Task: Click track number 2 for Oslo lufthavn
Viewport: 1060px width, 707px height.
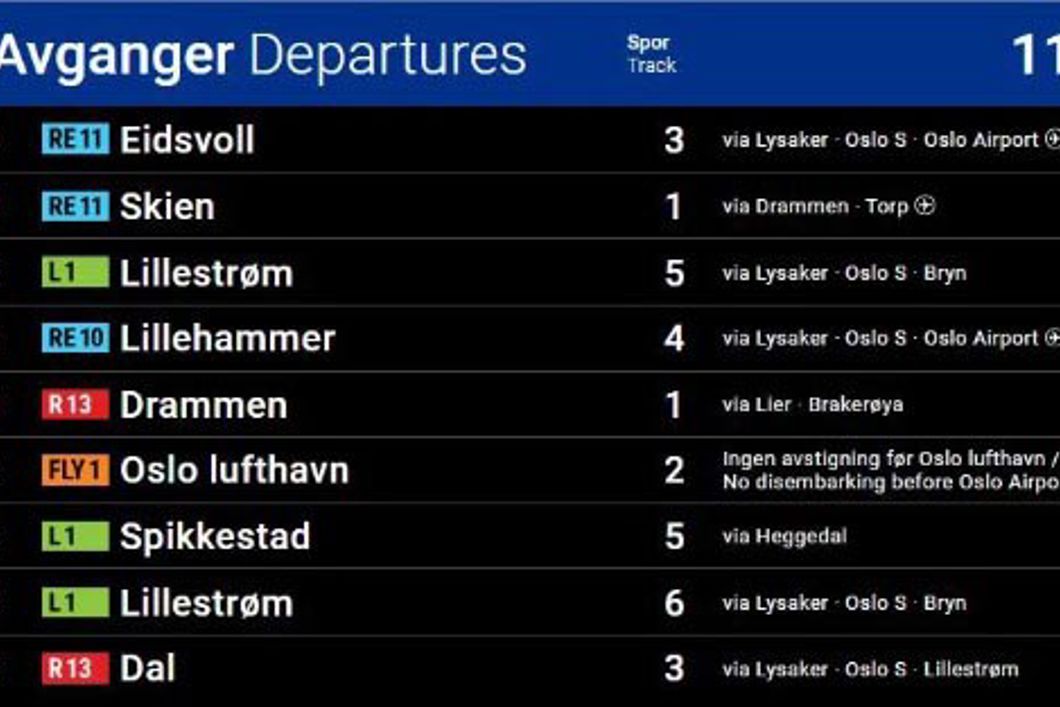Action: 674,471
